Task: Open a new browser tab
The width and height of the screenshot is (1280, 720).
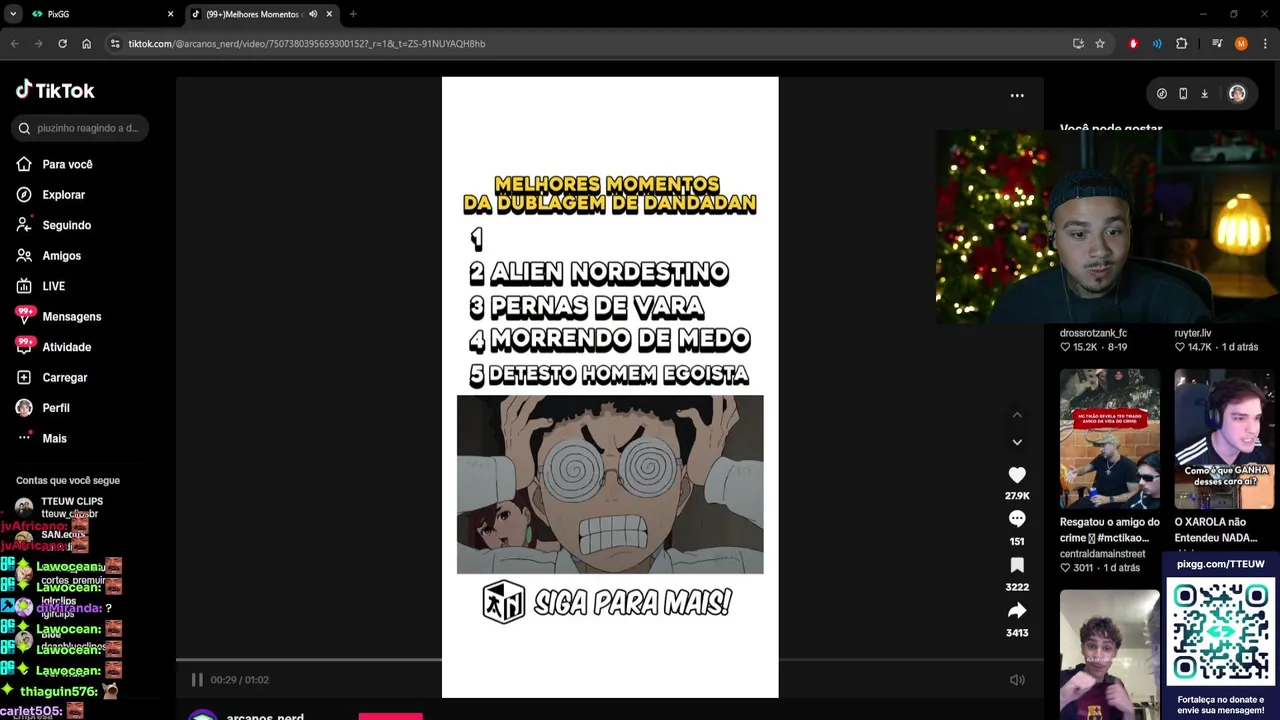Action: click(x=353, y=14)
